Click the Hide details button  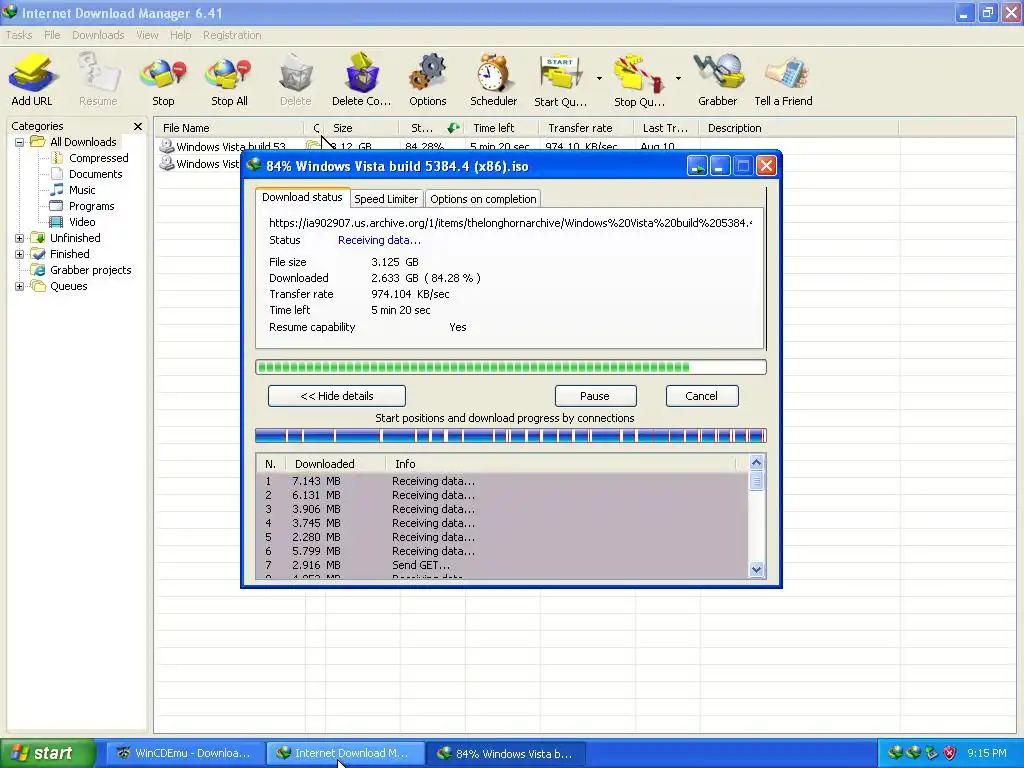point(337,396)
